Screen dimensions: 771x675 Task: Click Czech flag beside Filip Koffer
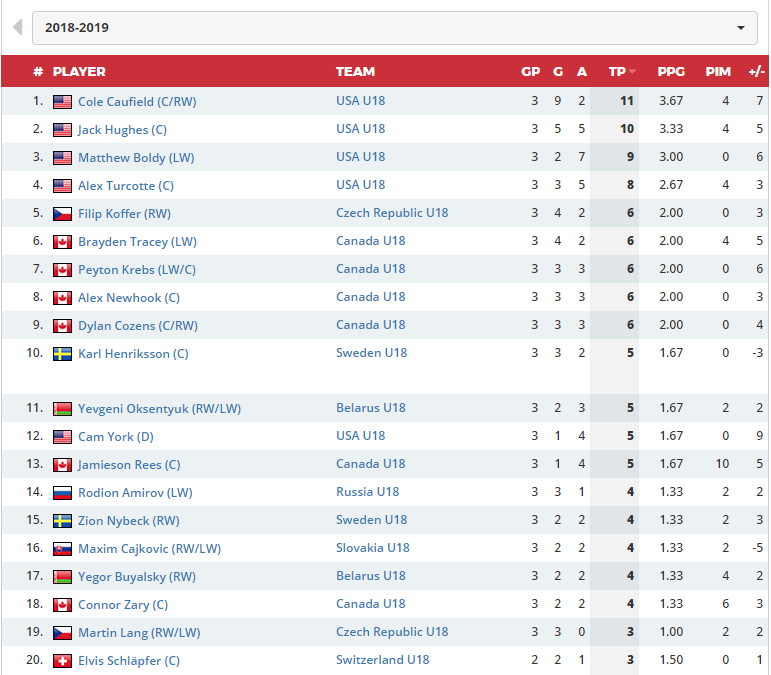(62, 214)
